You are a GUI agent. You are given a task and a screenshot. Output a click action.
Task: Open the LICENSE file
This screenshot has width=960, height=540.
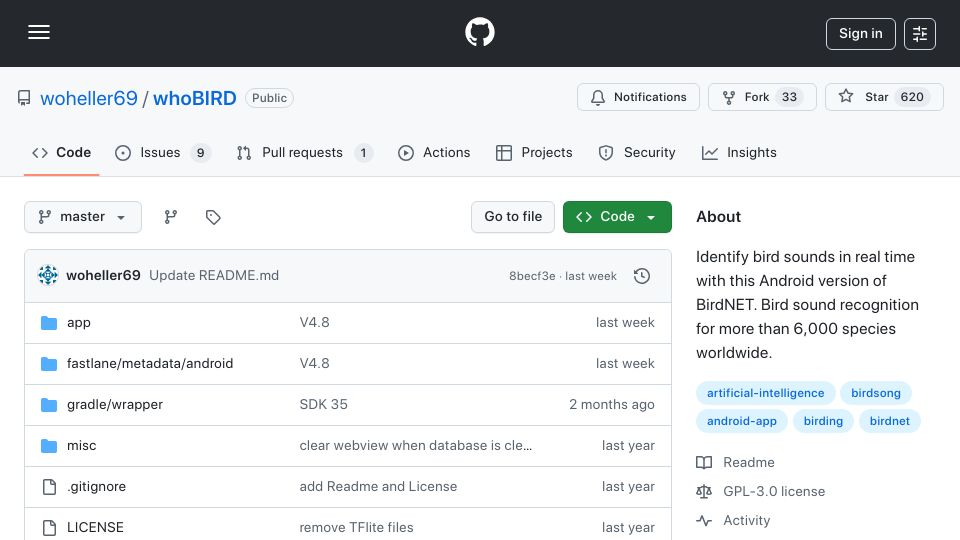[x=95, y=528]
